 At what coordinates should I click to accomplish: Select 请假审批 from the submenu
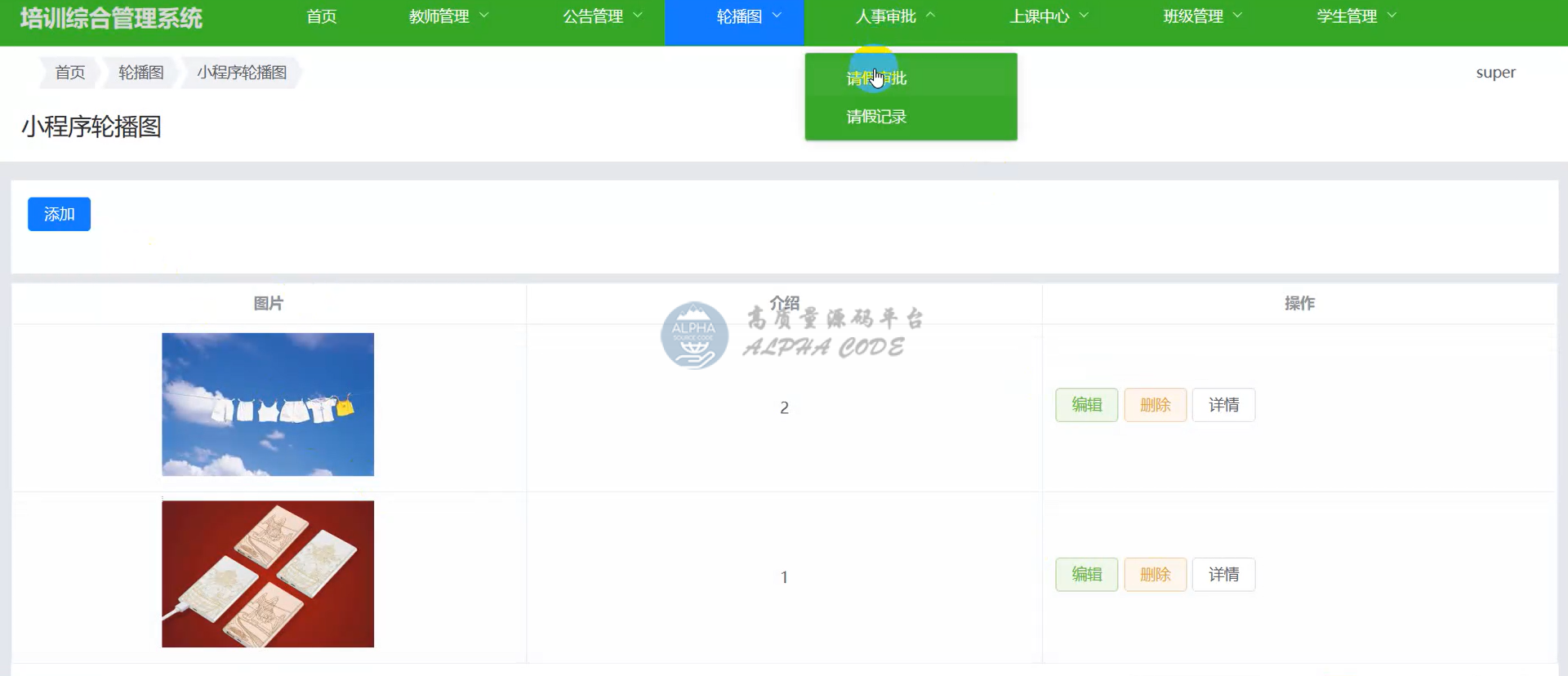pos(877,78)
